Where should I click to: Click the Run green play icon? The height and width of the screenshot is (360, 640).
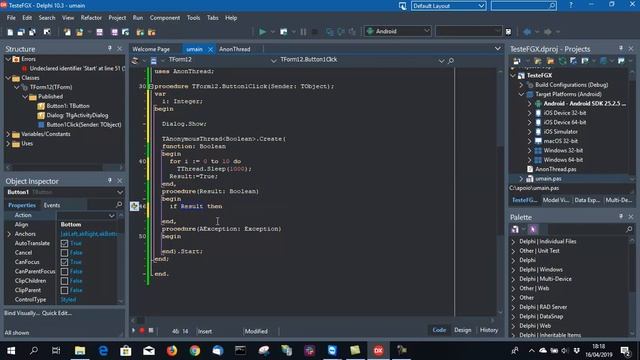click(x=262, y=31)
